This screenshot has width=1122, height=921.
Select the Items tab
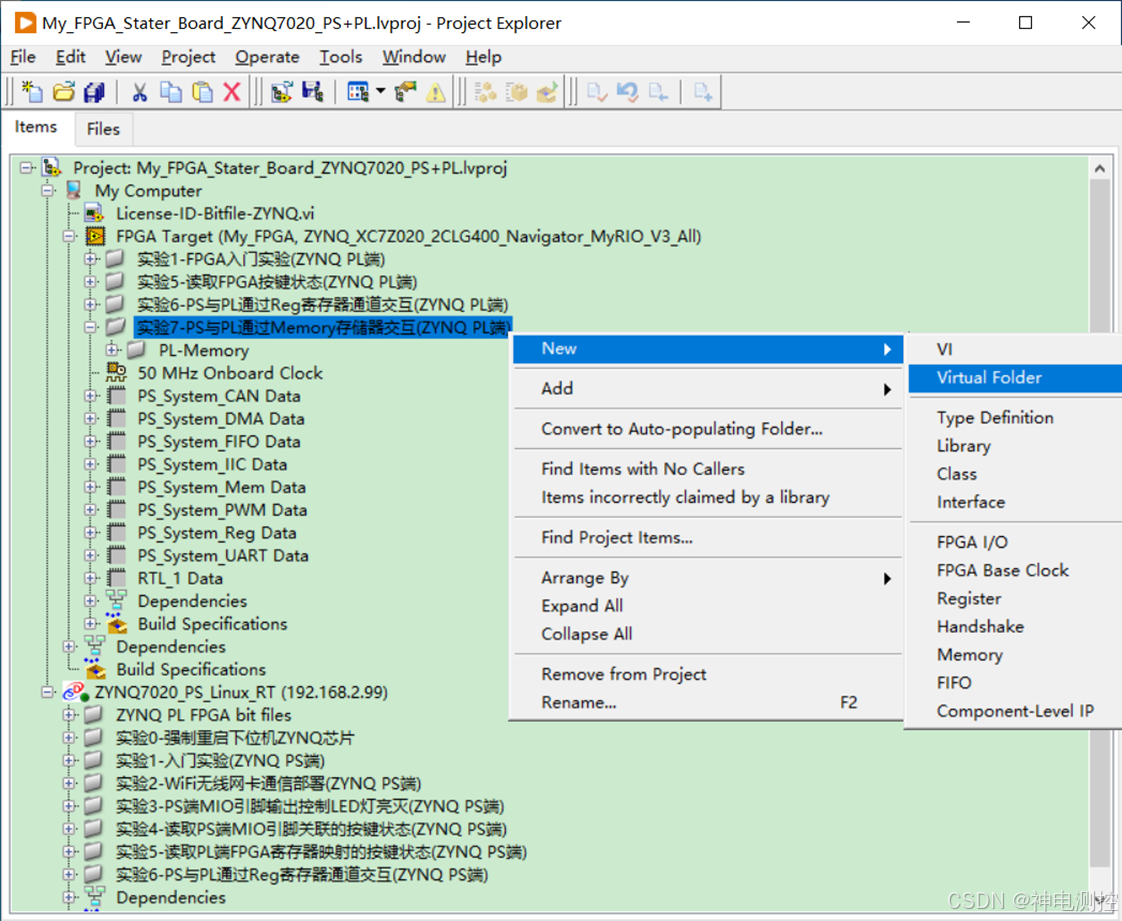(x=36, y=127)
